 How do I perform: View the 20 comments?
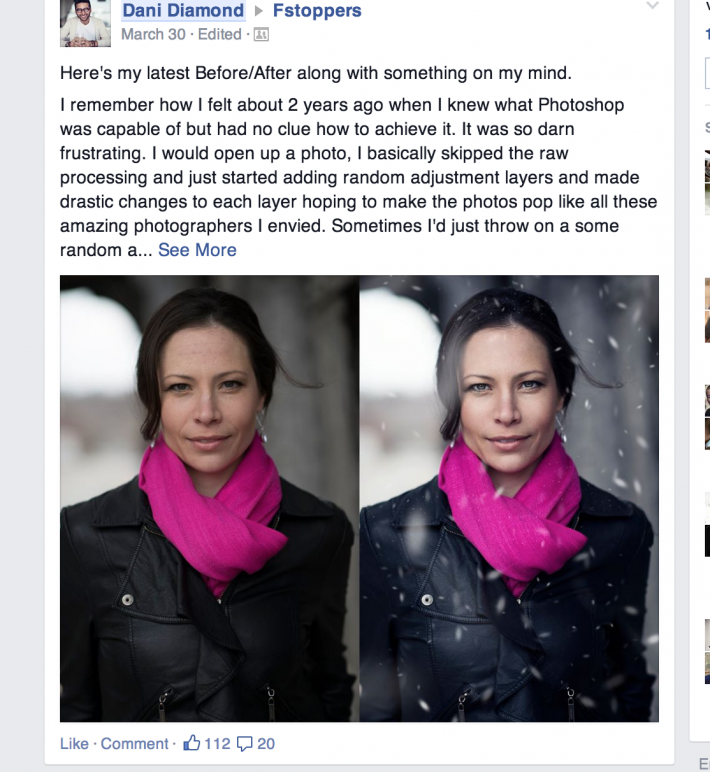click(x=266, y=743)
